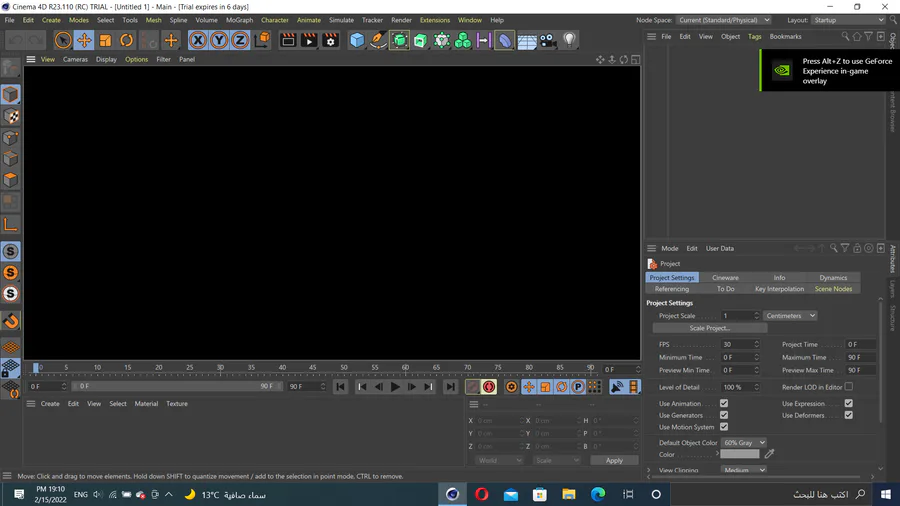Open viewport Cameras menu
This screenshot has width=900, height=506.
(75, 59)
